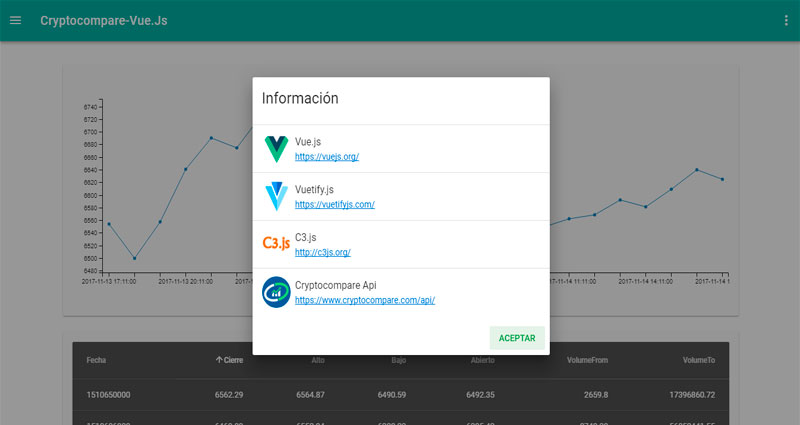This screenshot has width=800, height=425.
Task: Click the Vuetify.js logo icon
Action: click(277, 196)
